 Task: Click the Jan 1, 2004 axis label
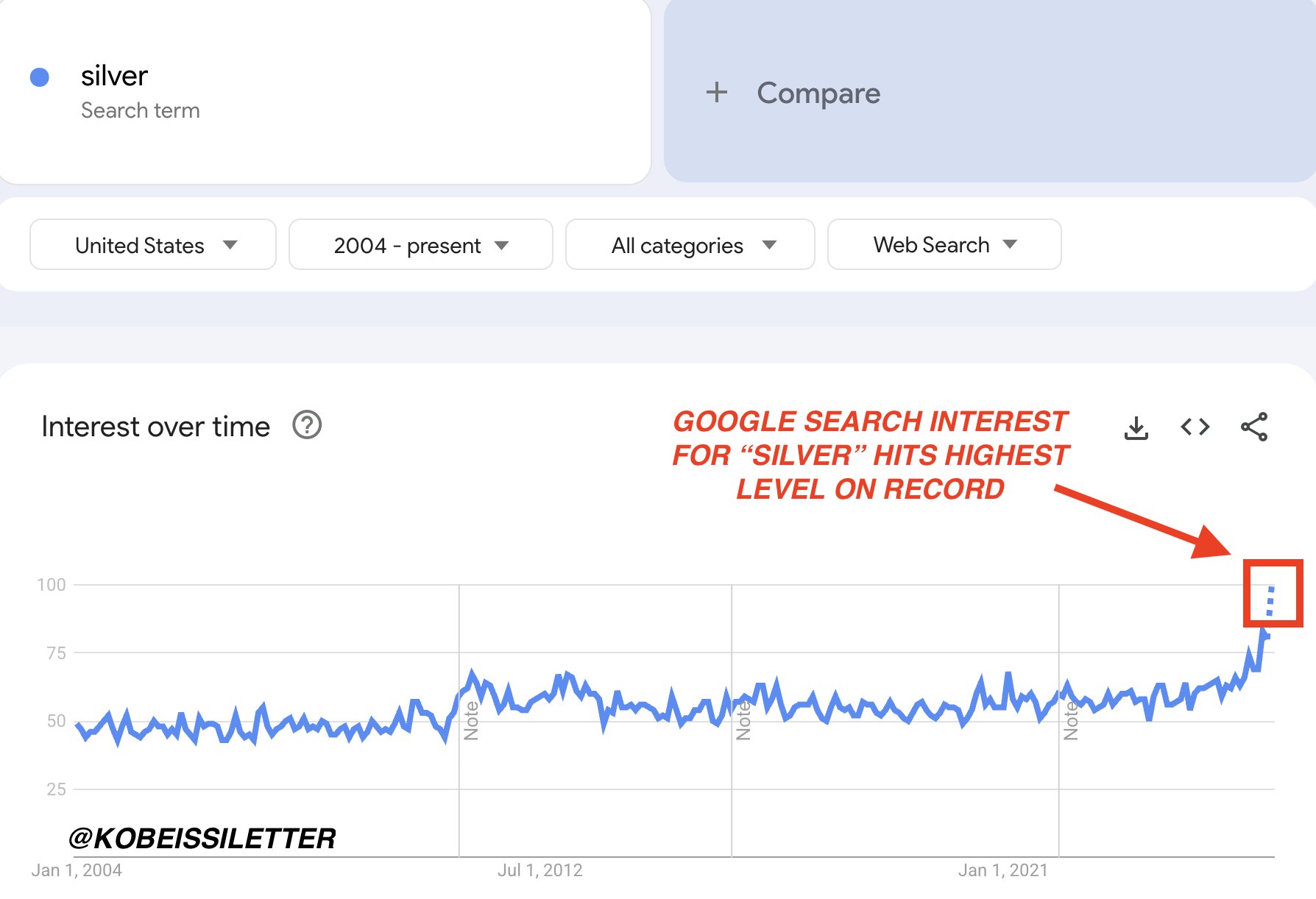click(77, 870)
